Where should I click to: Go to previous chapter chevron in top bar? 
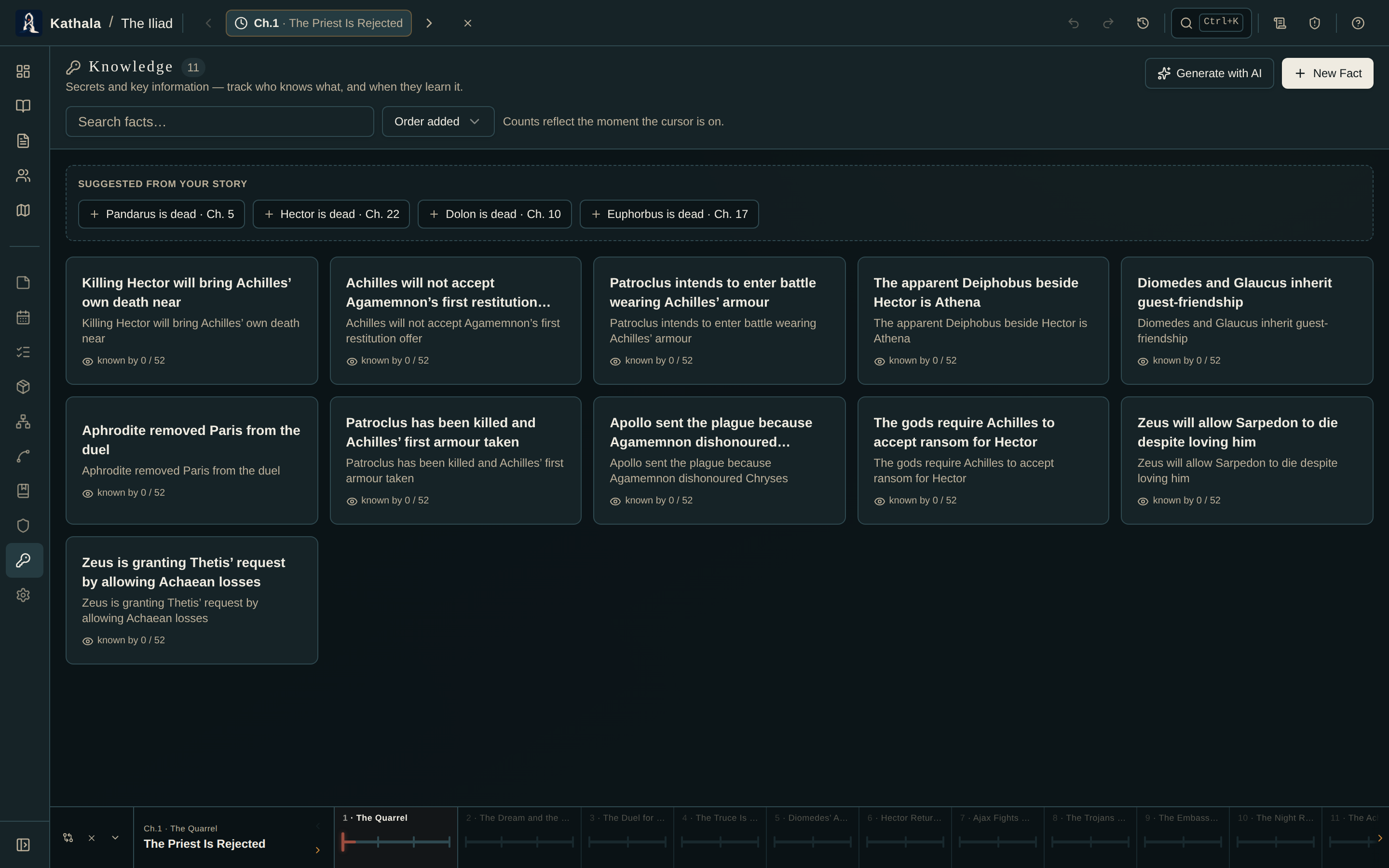point(208,23)
